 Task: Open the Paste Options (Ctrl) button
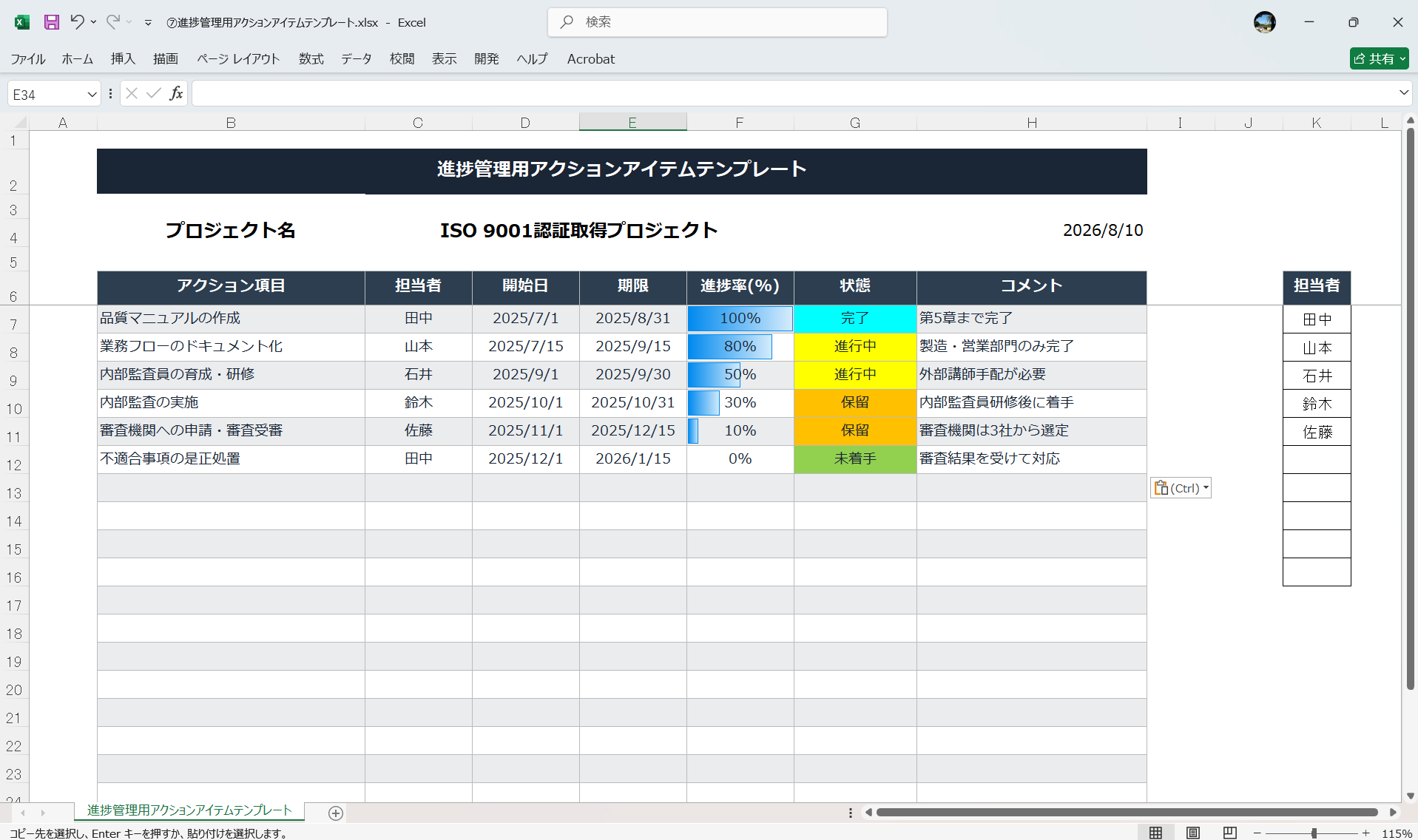1181,488
